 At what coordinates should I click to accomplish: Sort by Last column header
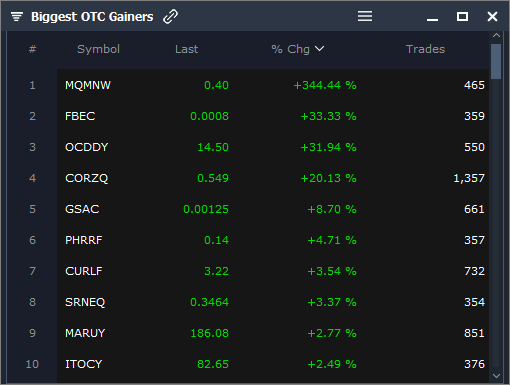tap(186, 49)
